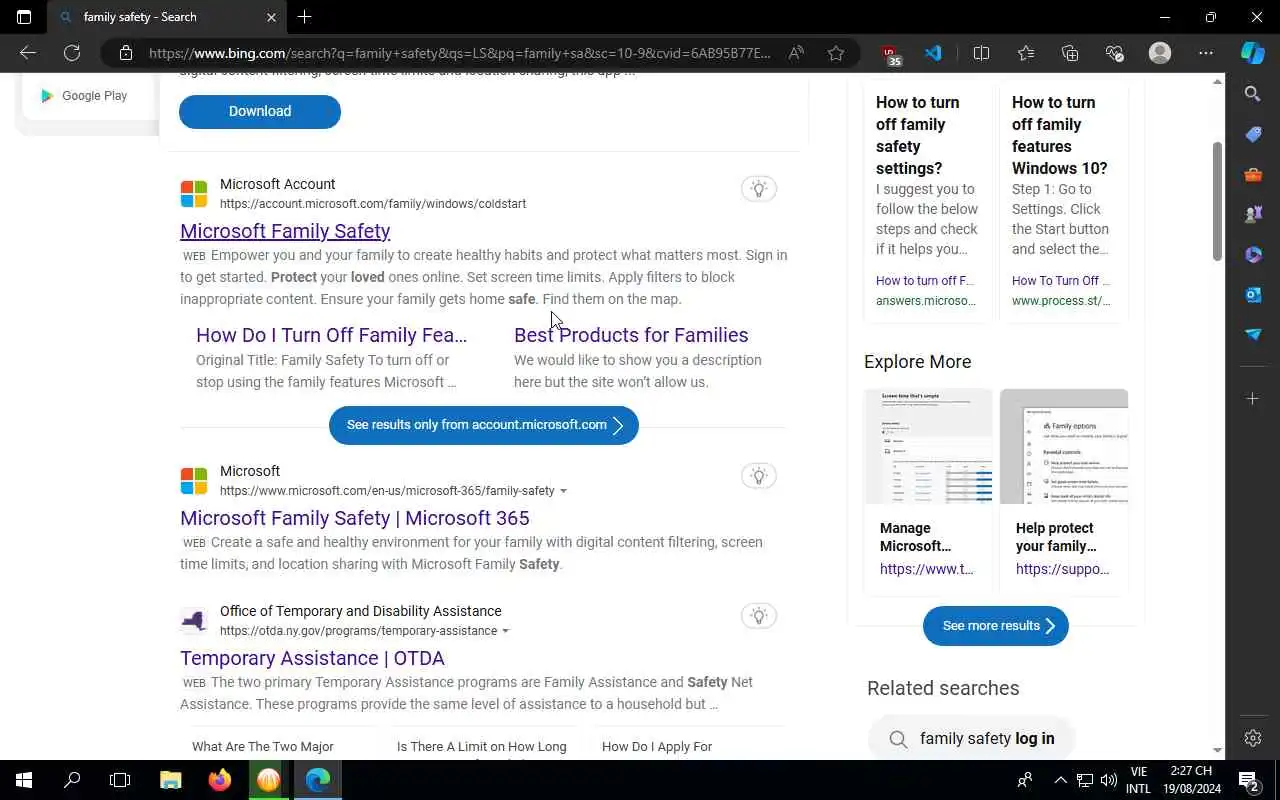Screen dimensions: 1280x800
Task: Open Microsoft Family Safety result link
Action: click(285, 231)
